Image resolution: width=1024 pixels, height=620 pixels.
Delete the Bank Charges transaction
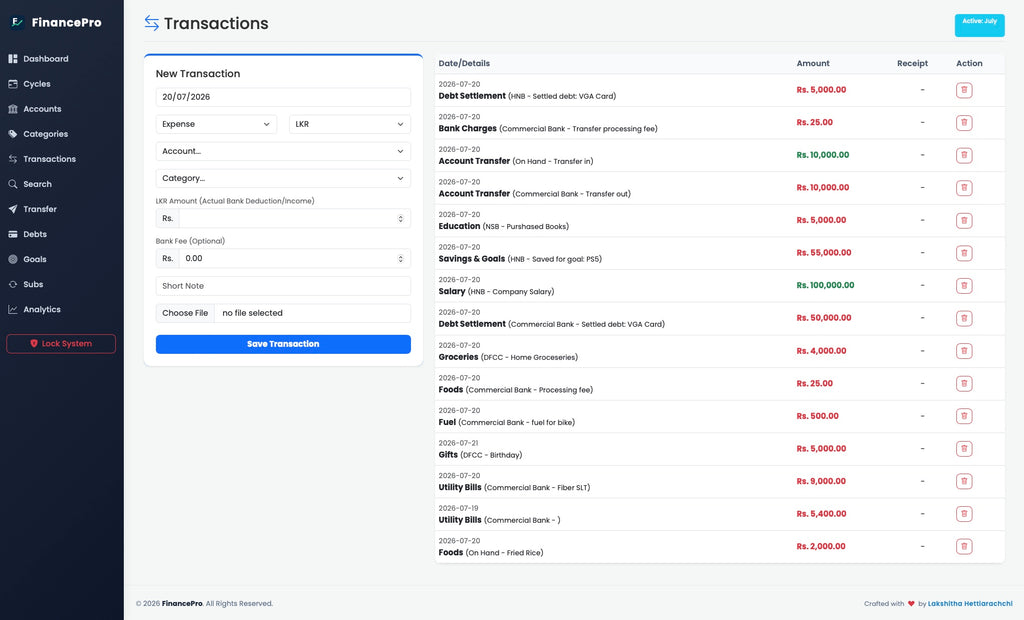click(964, 123)
